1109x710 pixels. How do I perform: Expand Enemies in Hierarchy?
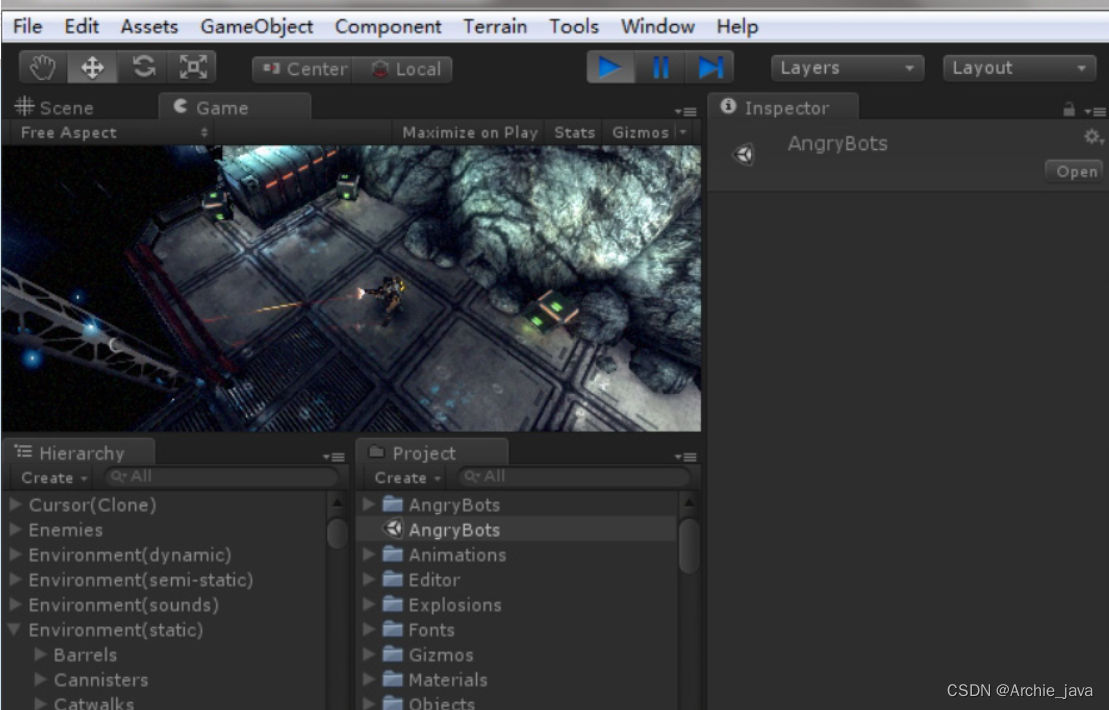click(x=15, y=530)
